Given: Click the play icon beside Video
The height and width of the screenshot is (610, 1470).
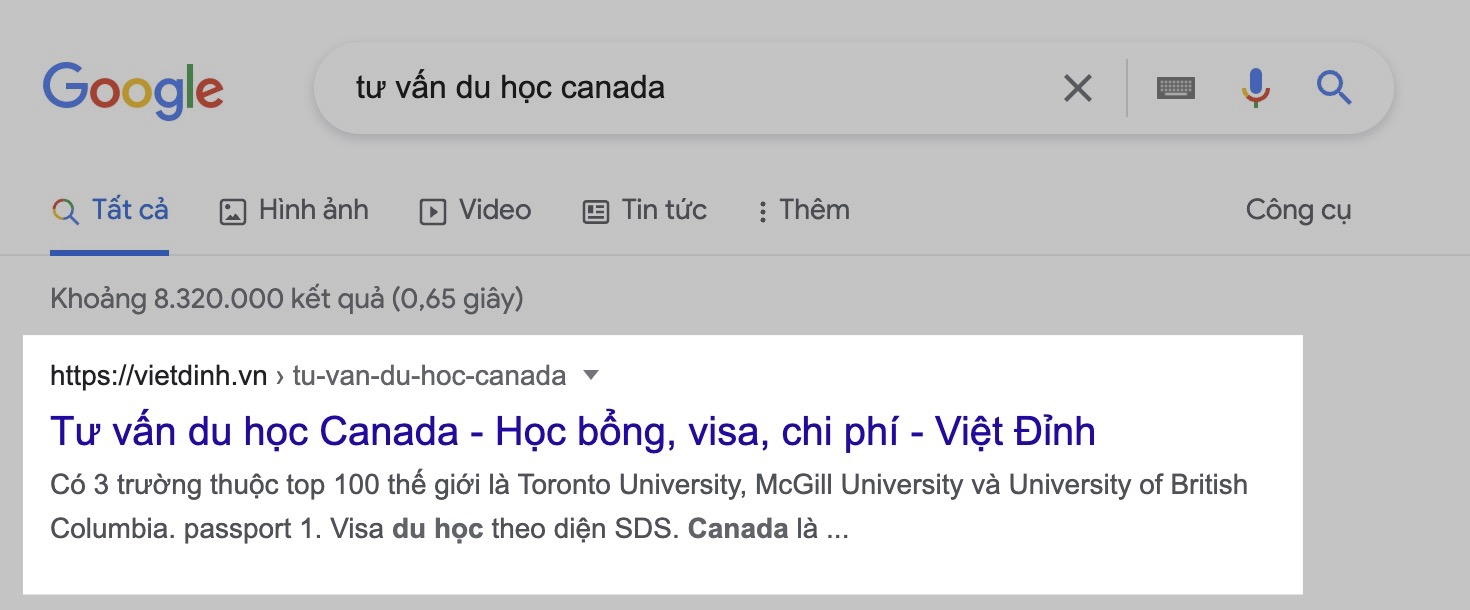Looking at the screenshot, I should tap(432, 212).
